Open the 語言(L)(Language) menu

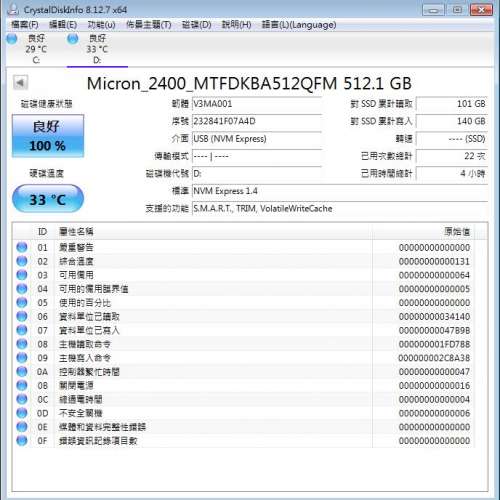point(299,25)
